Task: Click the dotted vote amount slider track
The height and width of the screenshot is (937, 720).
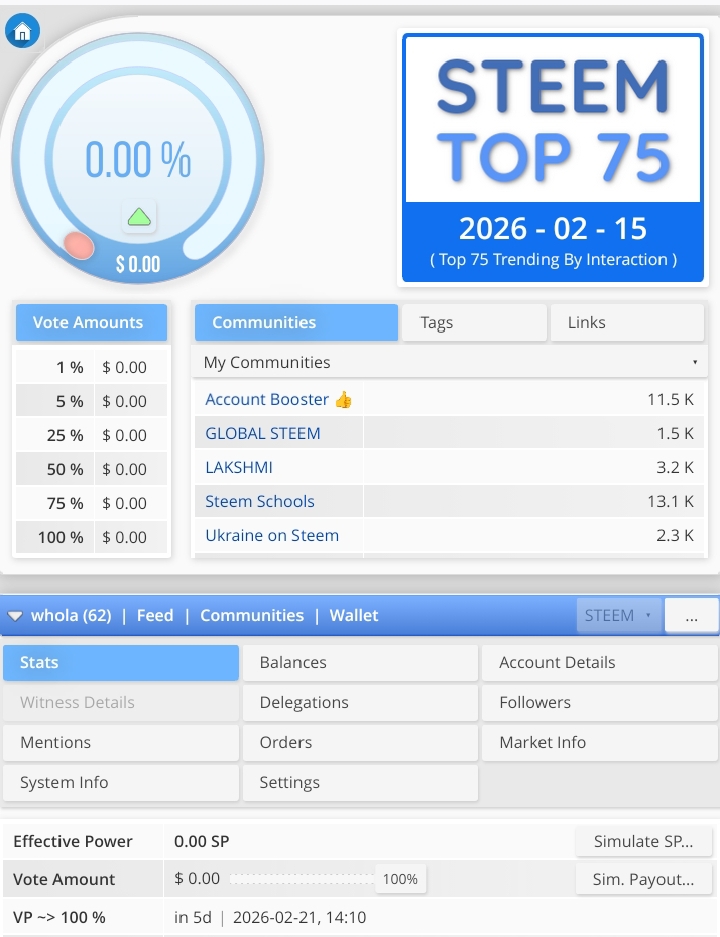Action: (x=302, y=879)
